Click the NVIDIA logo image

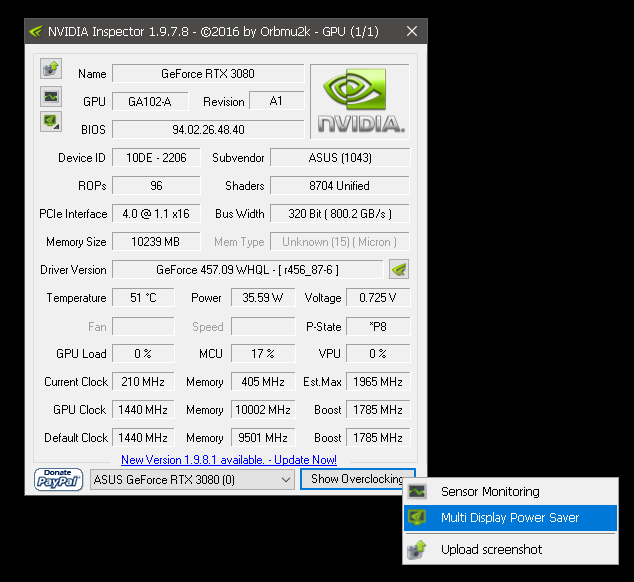360,102
